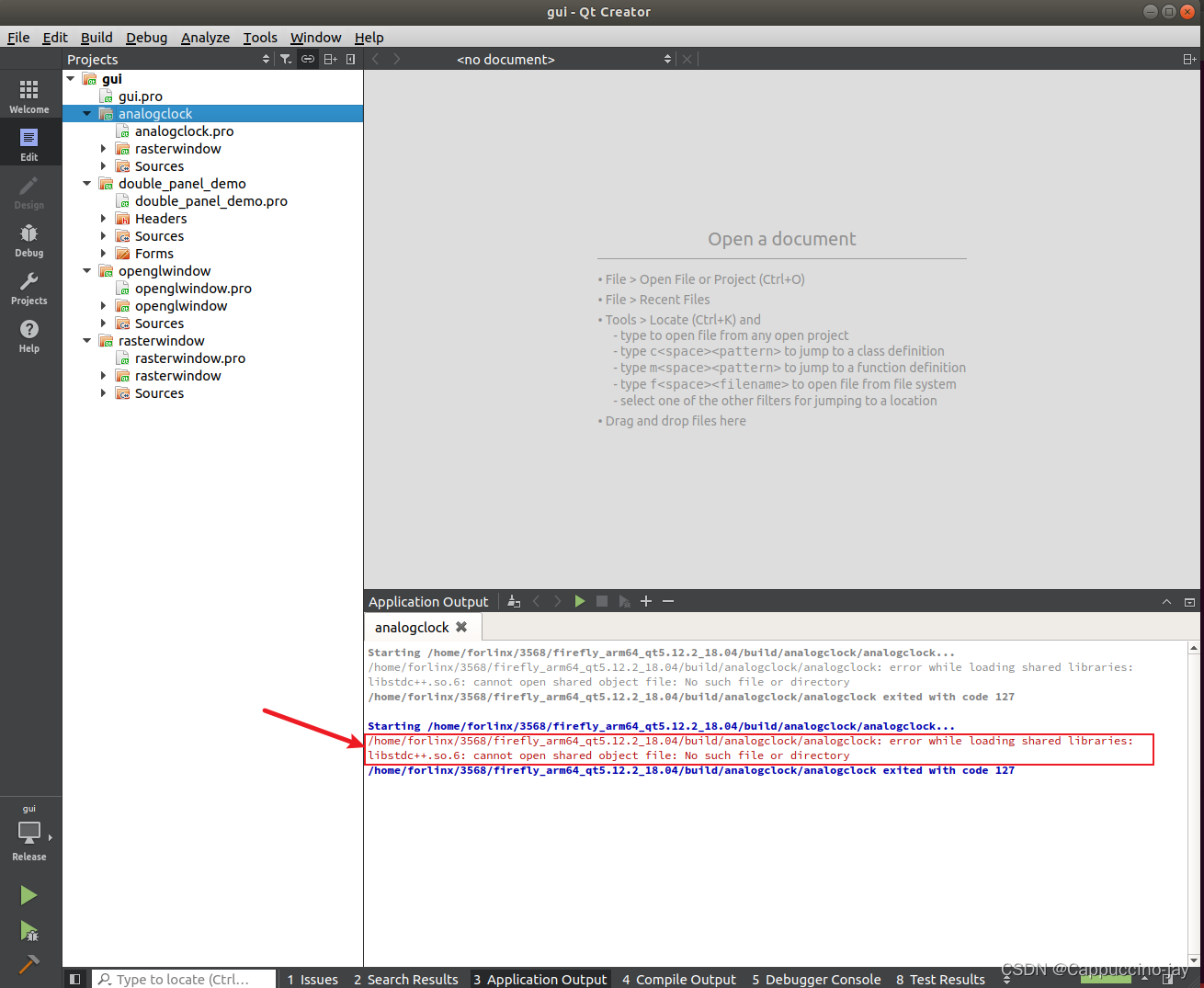Open the Tools menu
Image resolution: width=1204 pixels, height=988 pixels.
click(260, 38)
